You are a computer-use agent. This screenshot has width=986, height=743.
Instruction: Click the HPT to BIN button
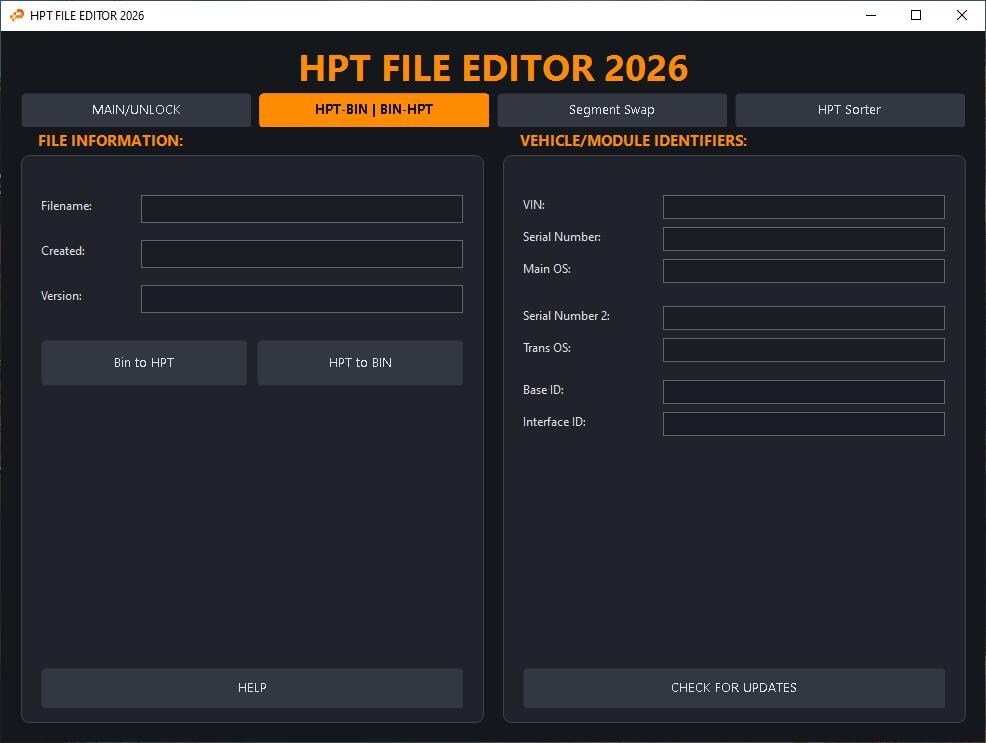360,363
